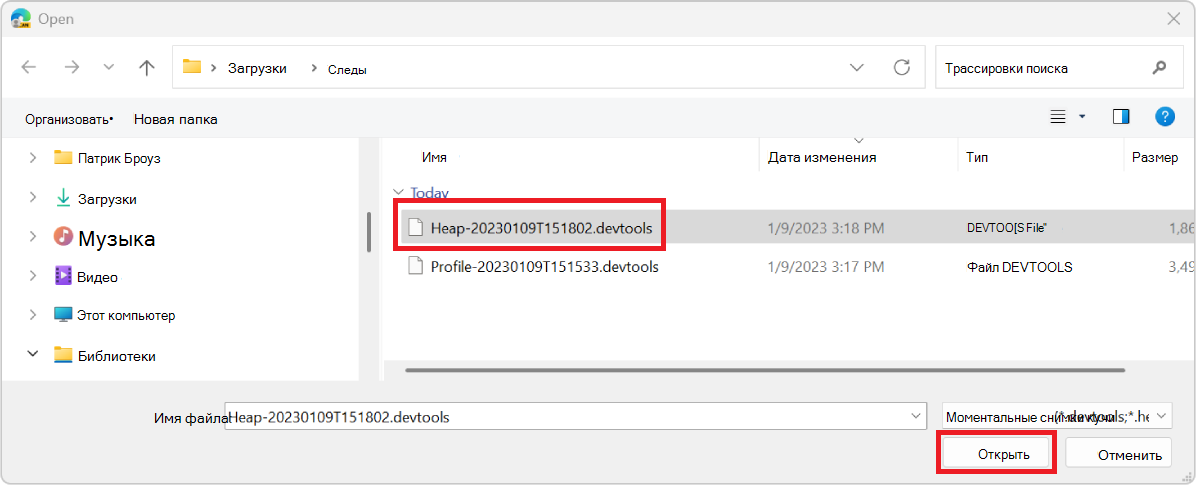Close the Open dialog
The height and width of the screenshot is (485, 1196).
pyautogui.click(x=1173, y=18)
